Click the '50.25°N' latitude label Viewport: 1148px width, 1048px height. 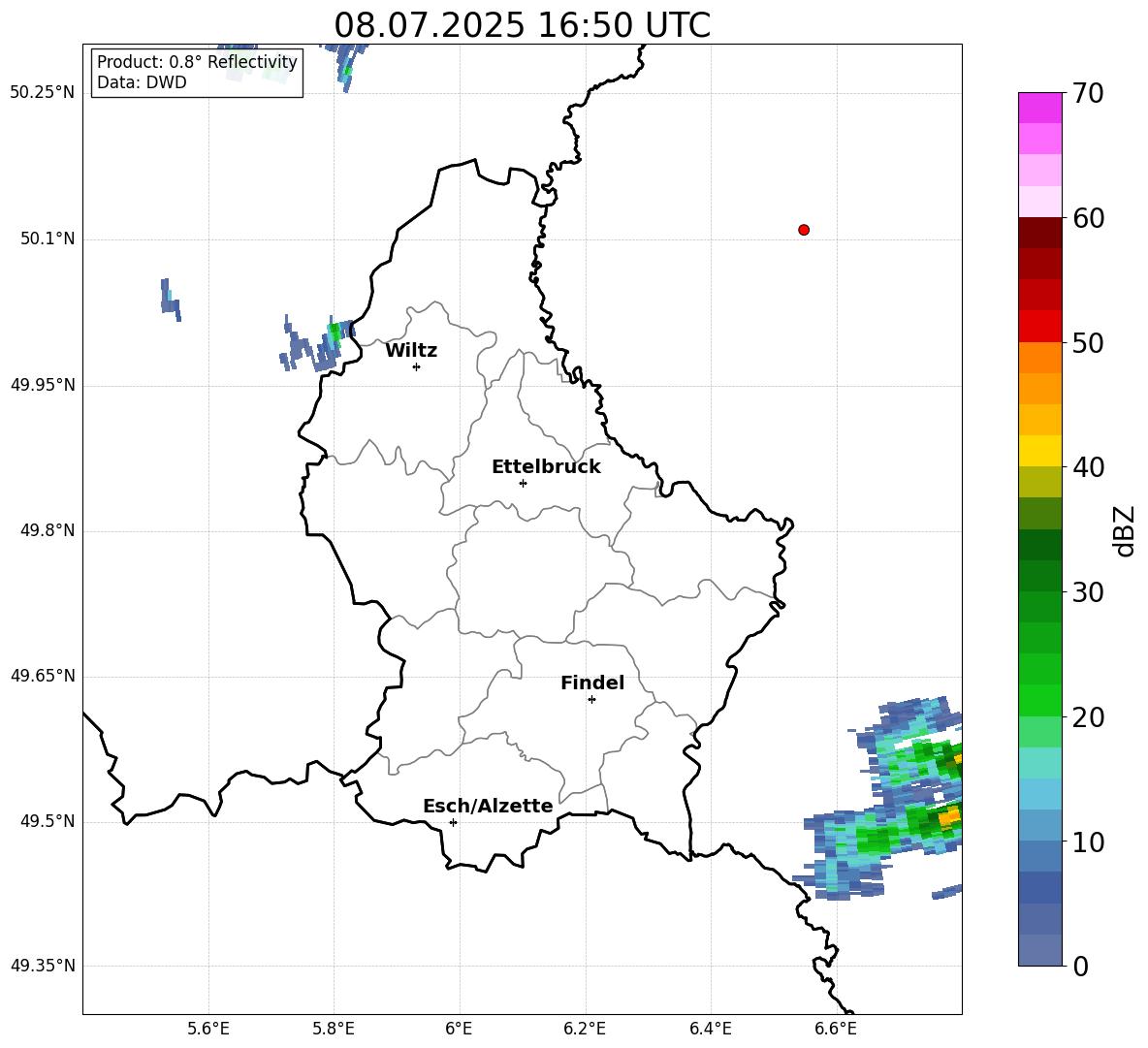click(x=43, y=93)
